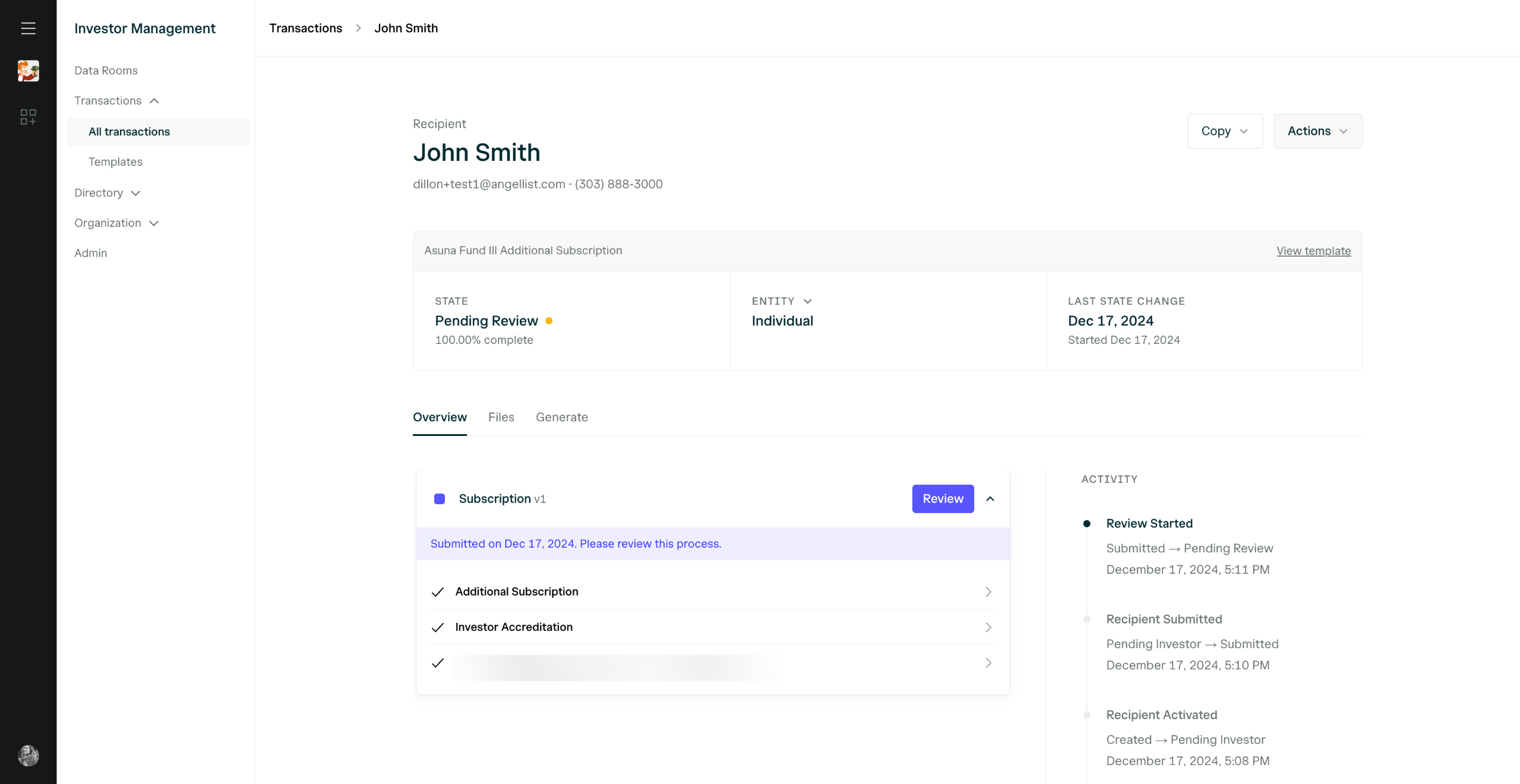The height and width of the screenshot is (784, 1520).
Task: Collapse the Subscription v1 section
Action: click(x=990, y=499)
